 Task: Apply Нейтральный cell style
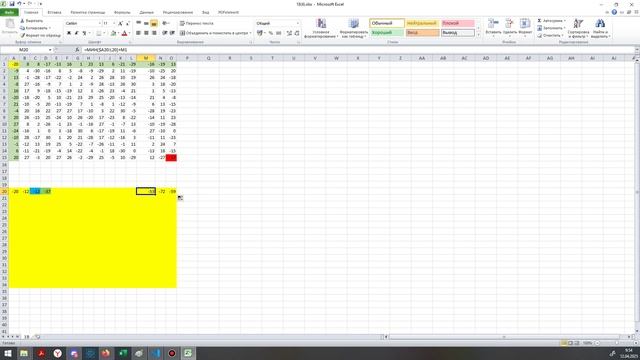tap(422, 23)
